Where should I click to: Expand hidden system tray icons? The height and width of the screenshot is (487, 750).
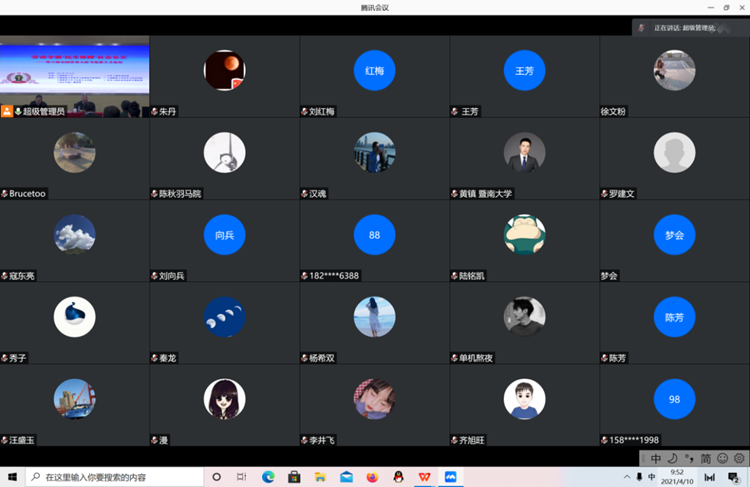click(625, 477)
